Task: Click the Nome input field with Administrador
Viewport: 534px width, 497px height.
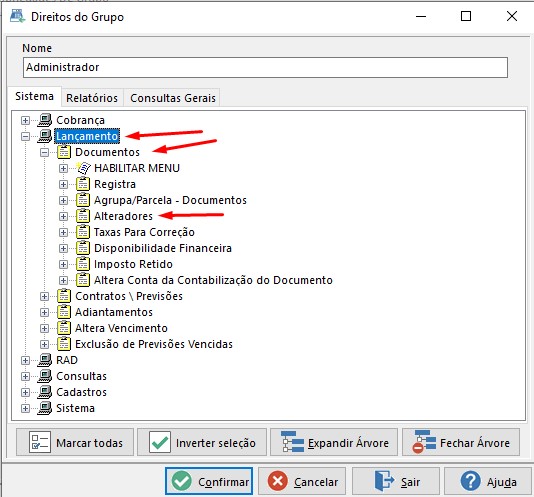Action: click(265, 67)
